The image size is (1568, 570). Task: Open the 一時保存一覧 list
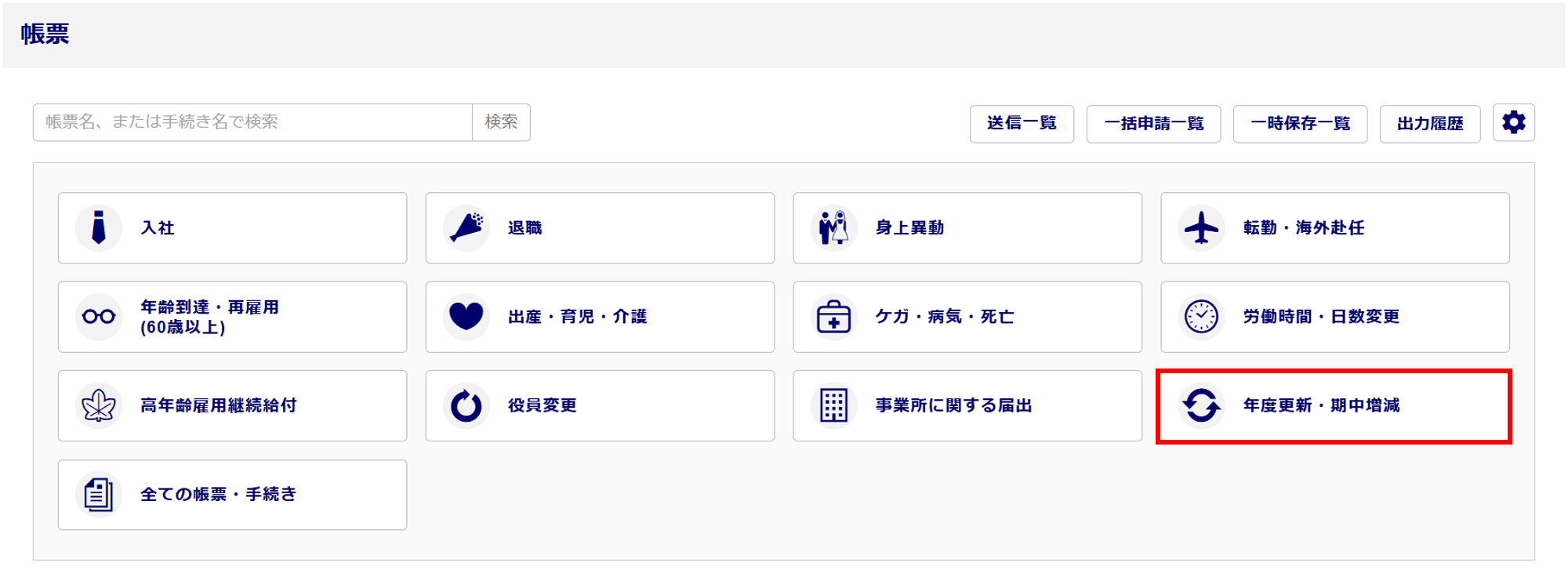pyautogui.click(x=1300, y=124)
